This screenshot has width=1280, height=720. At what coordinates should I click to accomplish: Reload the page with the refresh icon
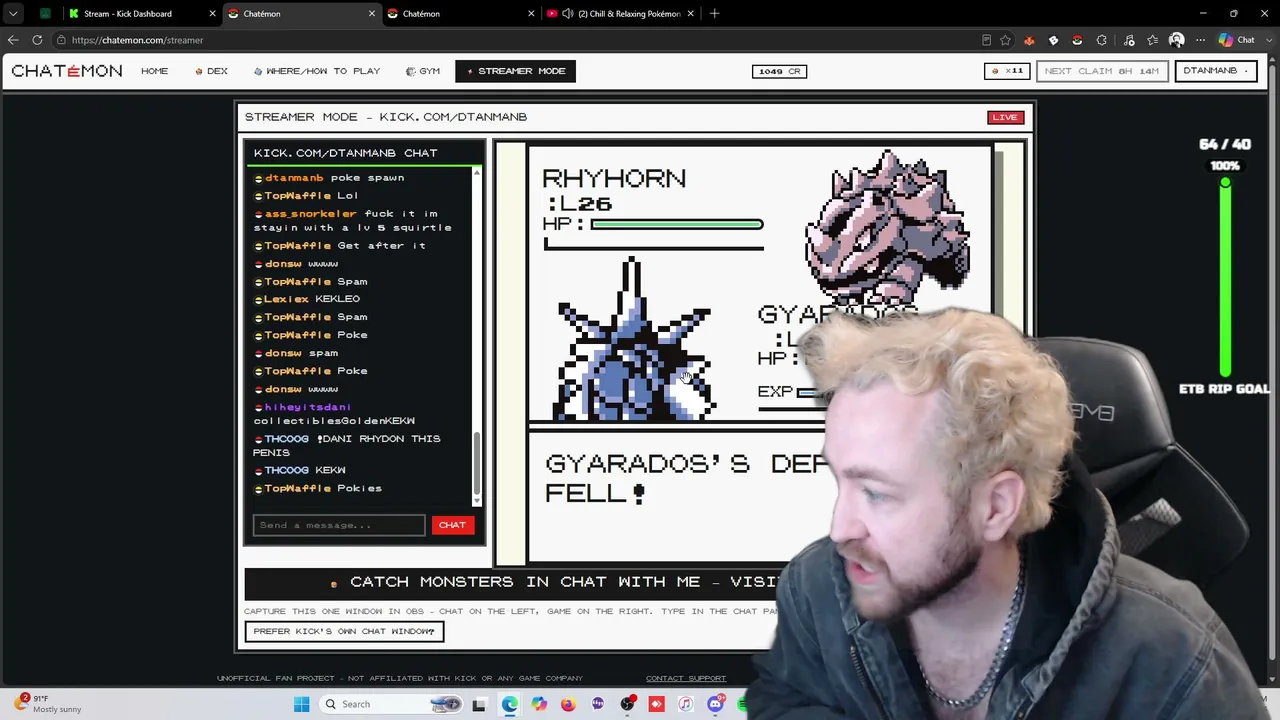(37, 40)
